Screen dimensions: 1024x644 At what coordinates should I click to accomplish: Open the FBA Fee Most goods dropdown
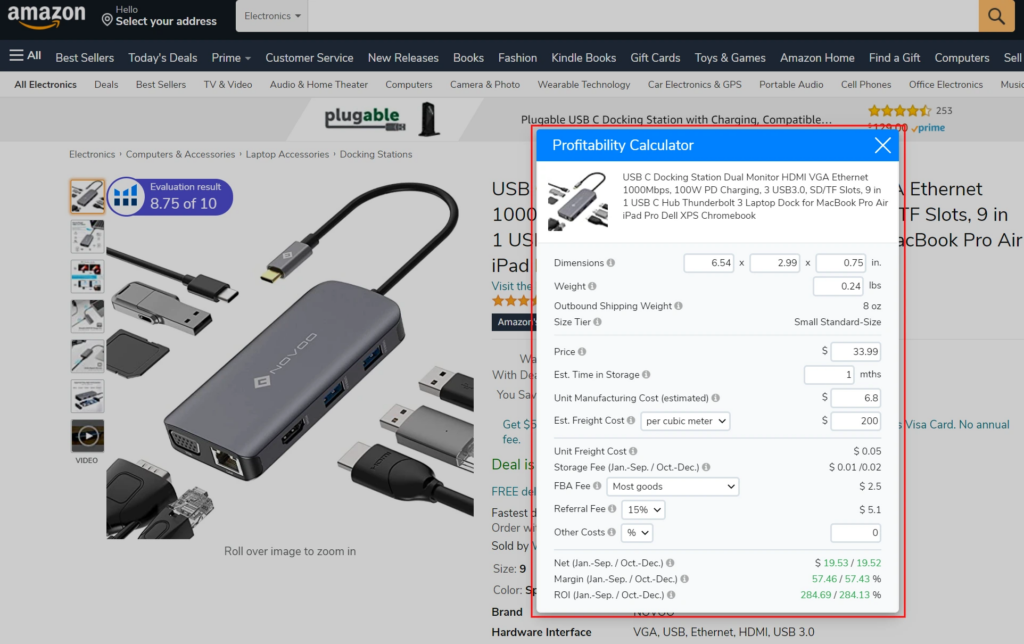(673, 487)
